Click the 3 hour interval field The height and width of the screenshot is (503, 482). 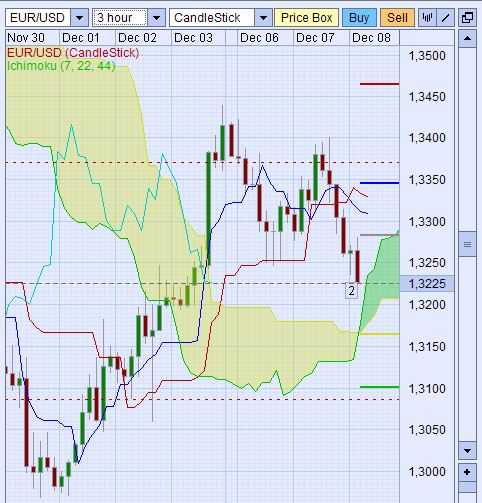click(120, 18)
